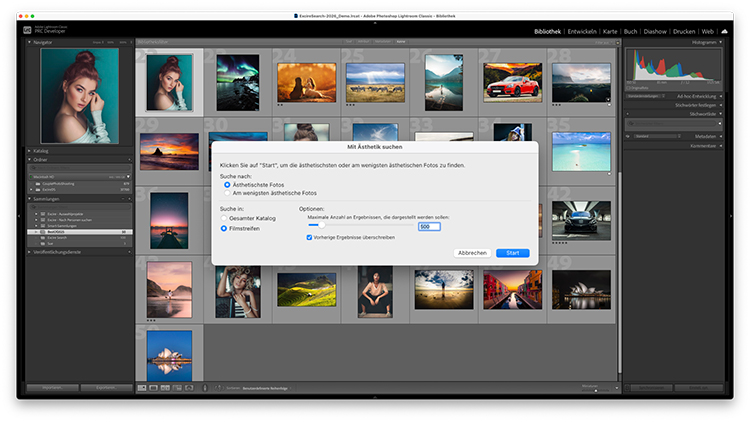The image size is (750, 422).
Task: Select the Ästhetischste Fotos radio button
Action: coord(227,185)
